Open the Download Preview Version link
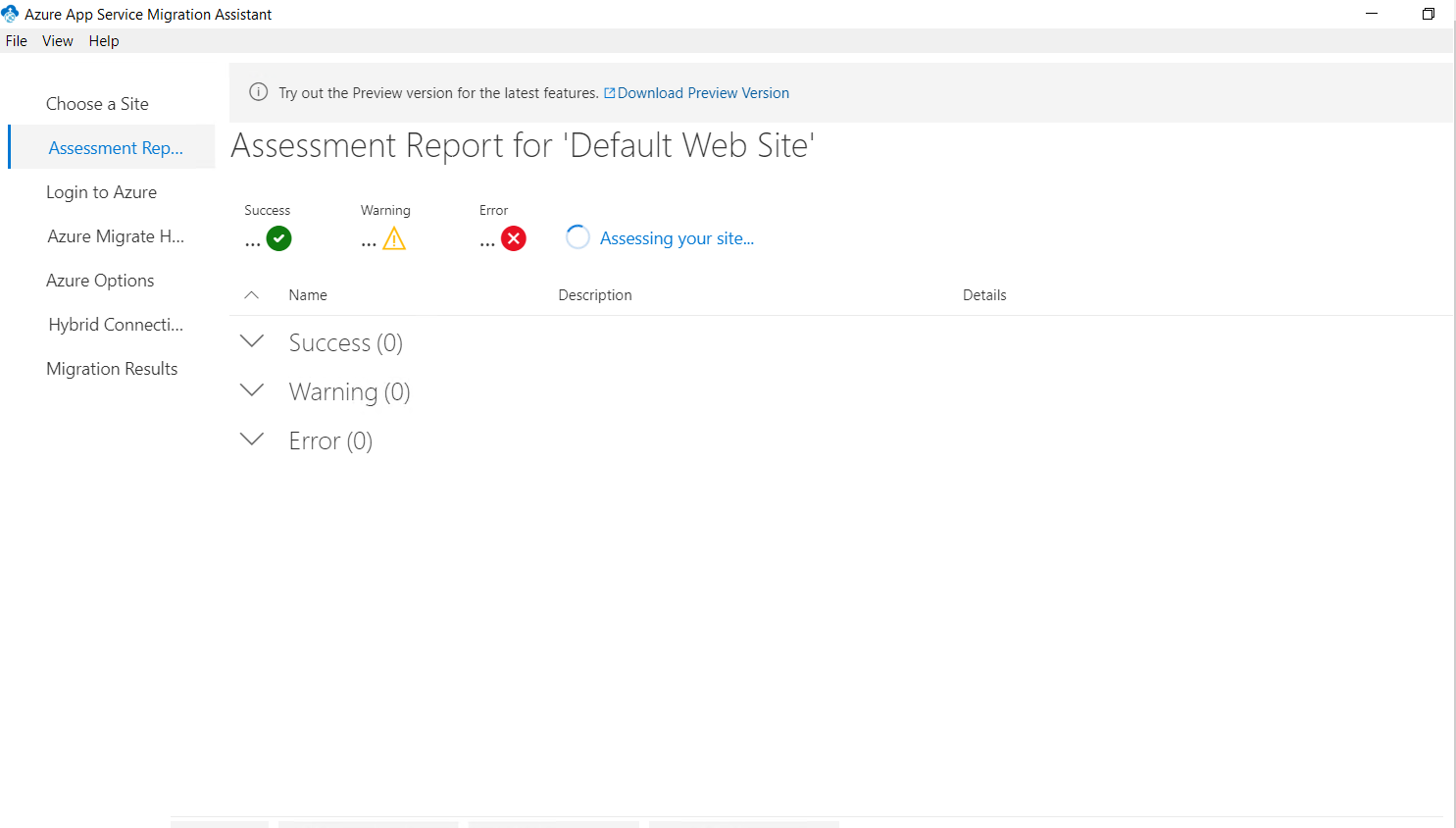Image resolution: width=1456 pixels, height=828 pixels. click(702, 92)
